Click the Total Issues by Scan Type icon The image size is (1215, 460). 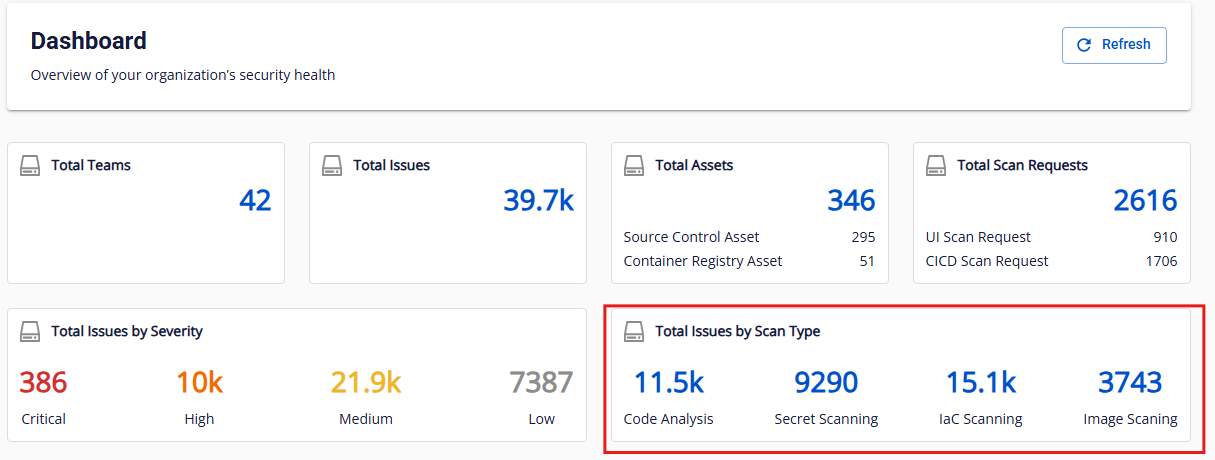coord(634,331)
